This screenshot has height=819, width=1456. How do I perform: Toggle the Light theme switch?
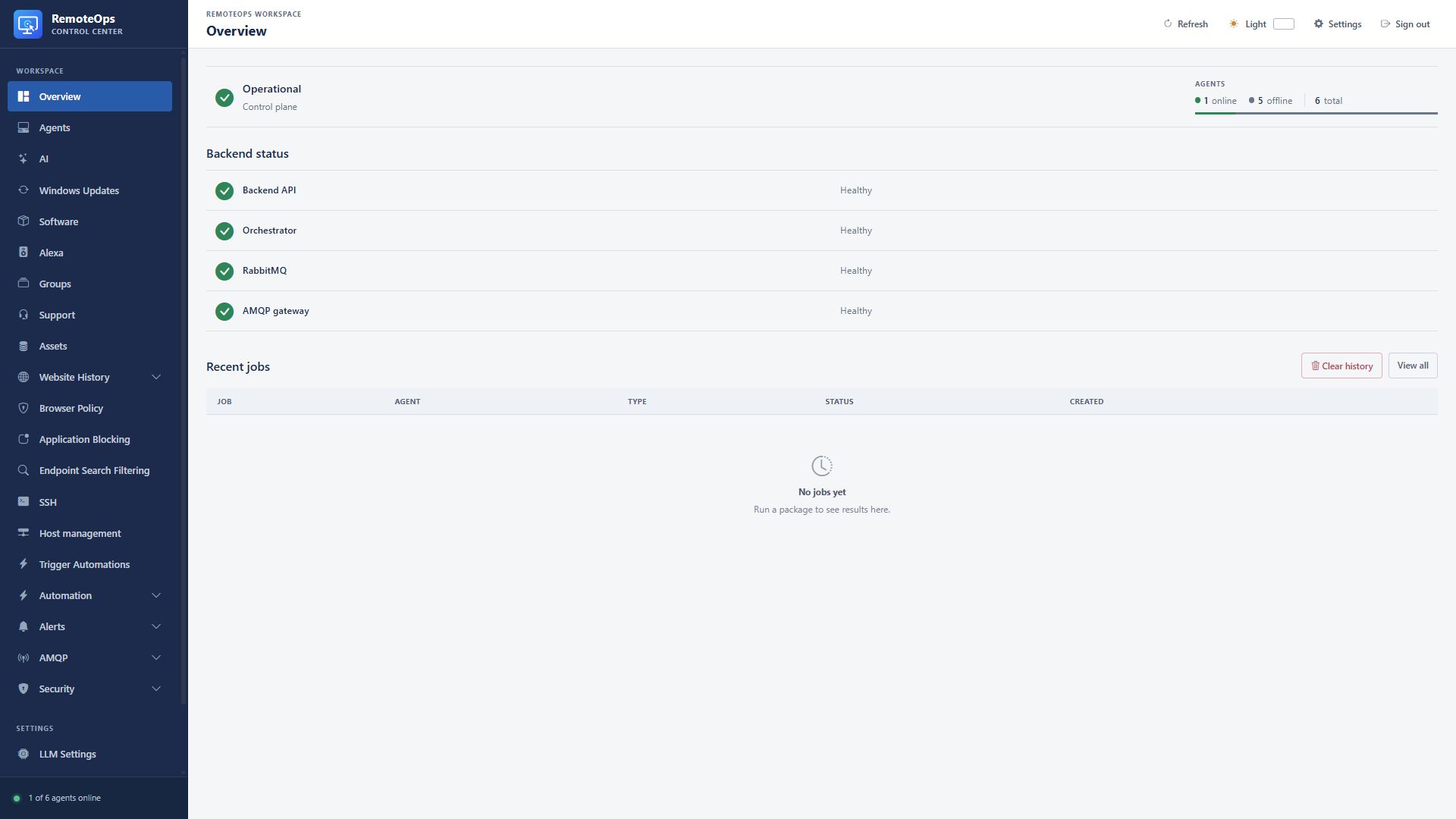[x=1283, y=24]
